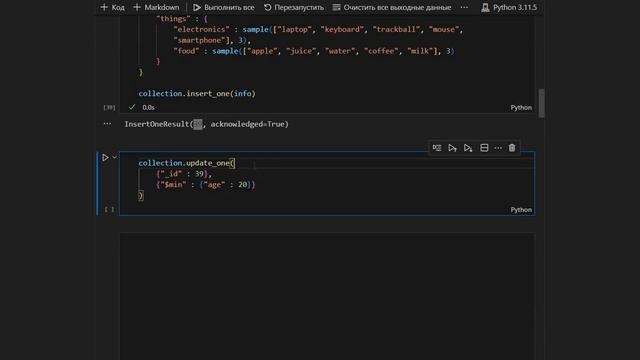
Task: Execute cell and above icon in cell toolbar
Action: click(x=452, y=148)
